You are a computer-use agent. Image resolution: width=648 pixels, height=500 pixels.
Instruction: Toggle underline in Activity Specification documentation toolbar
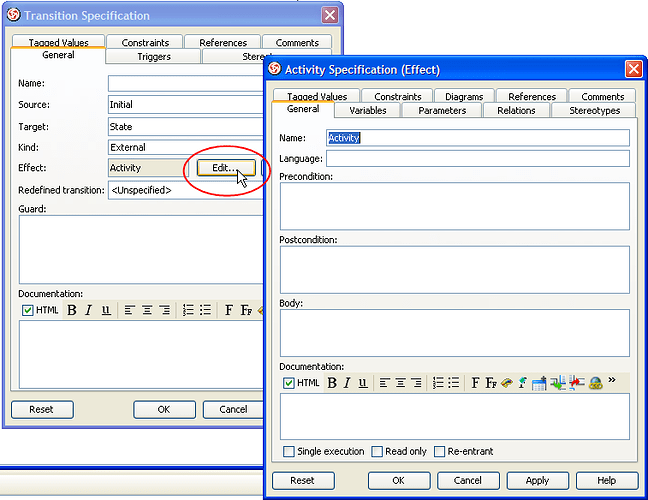pyautogui.click(x=362, y=383)
